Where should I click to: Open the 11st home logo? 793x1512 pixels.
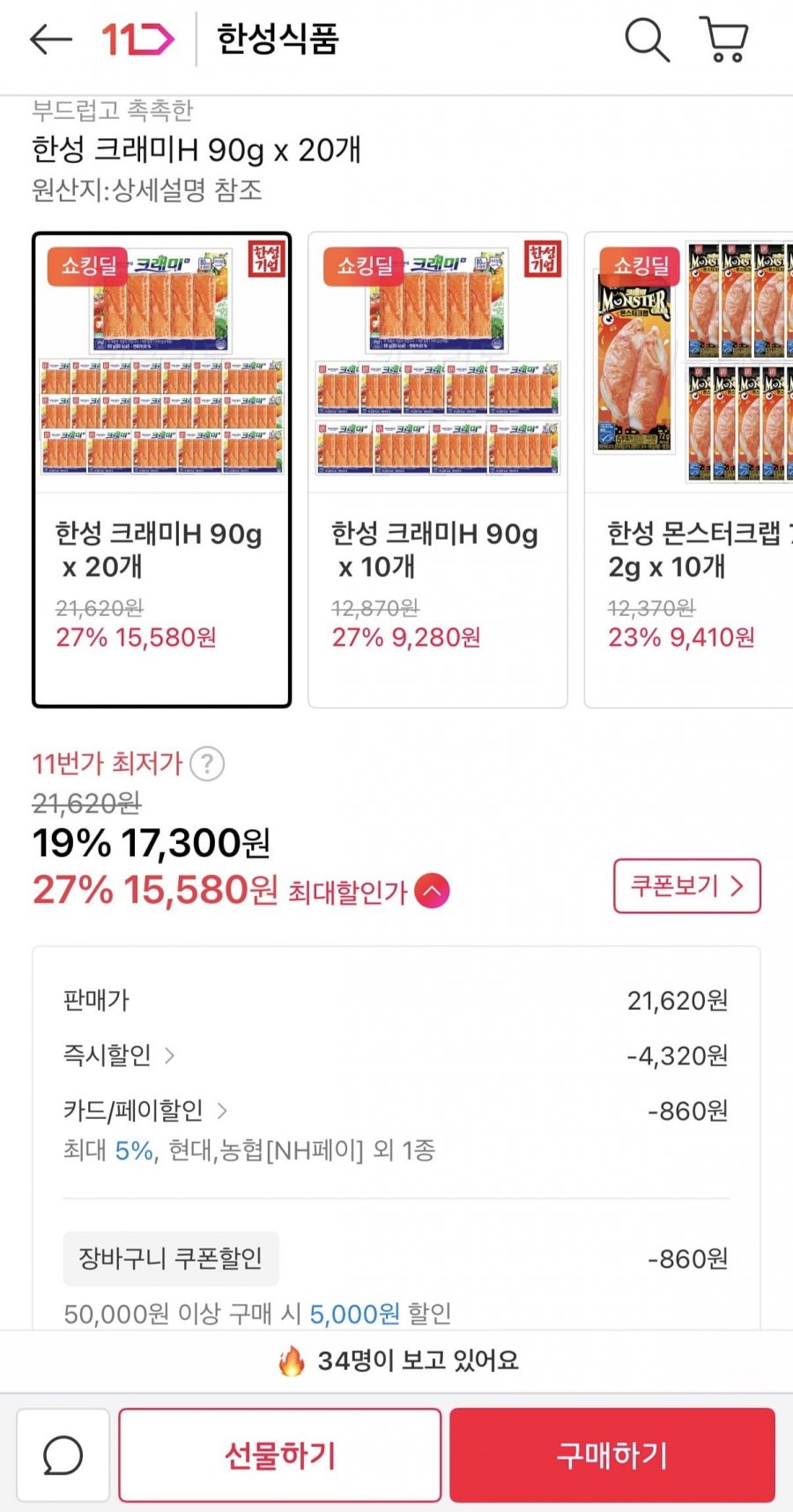137,40
